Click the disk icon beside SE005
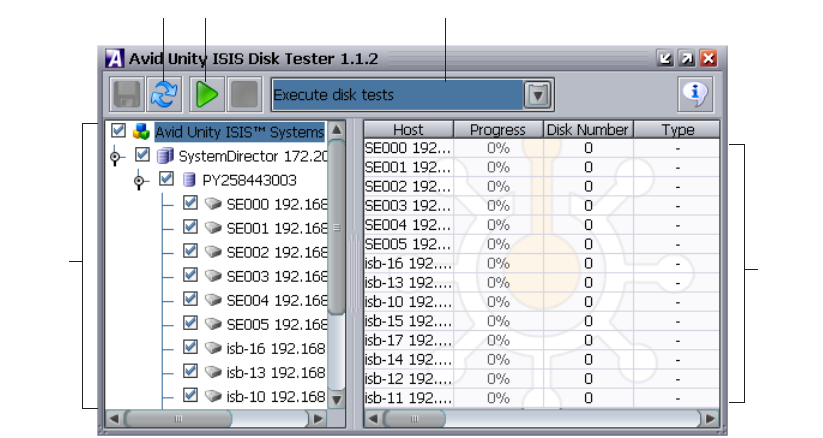 click(x=213, y=324)
